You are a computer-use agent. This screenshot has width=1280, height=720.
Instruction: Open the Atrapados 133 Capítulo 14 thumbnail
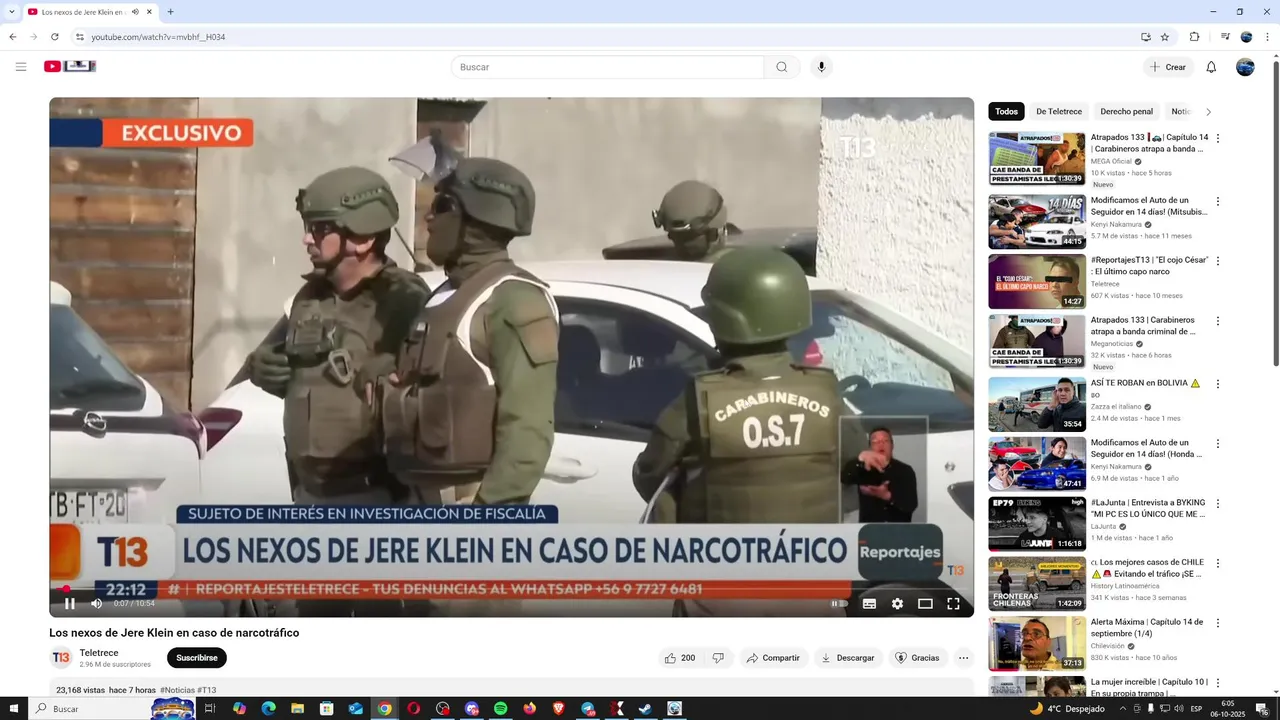pos(1037,159)
